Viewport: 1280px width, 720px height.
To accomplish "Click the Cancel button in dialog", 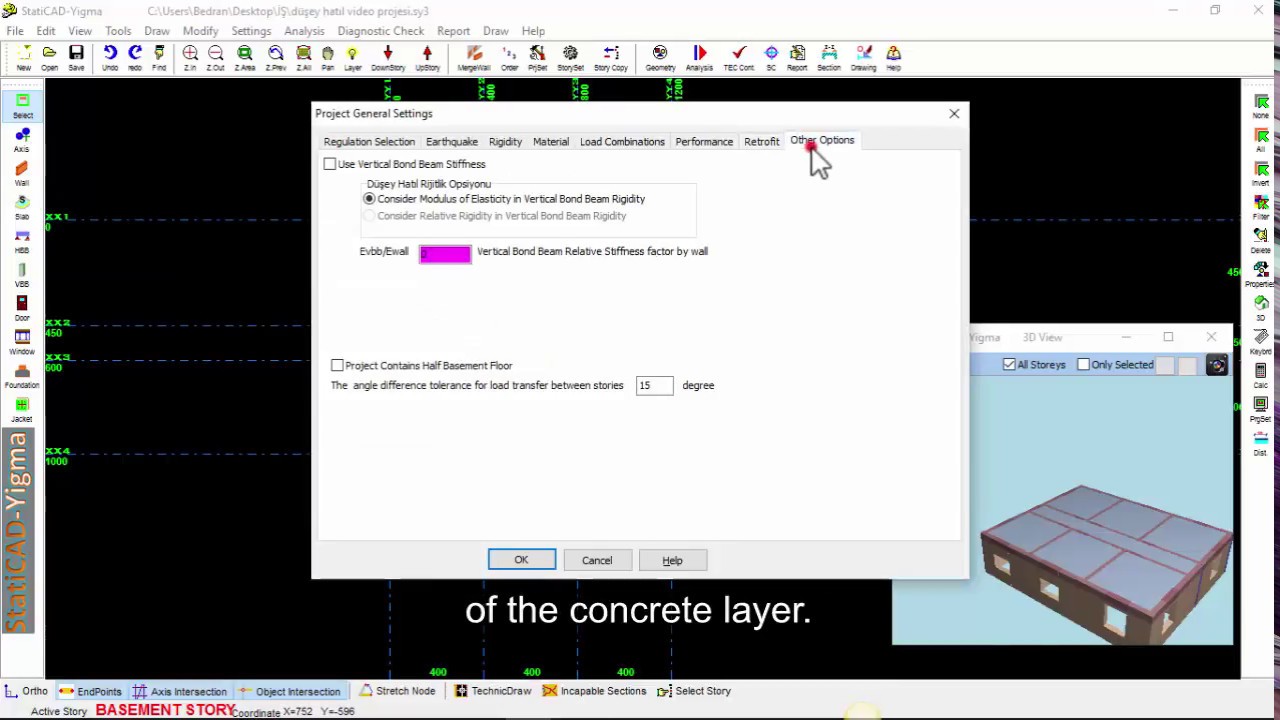I will tap(597, 560).
